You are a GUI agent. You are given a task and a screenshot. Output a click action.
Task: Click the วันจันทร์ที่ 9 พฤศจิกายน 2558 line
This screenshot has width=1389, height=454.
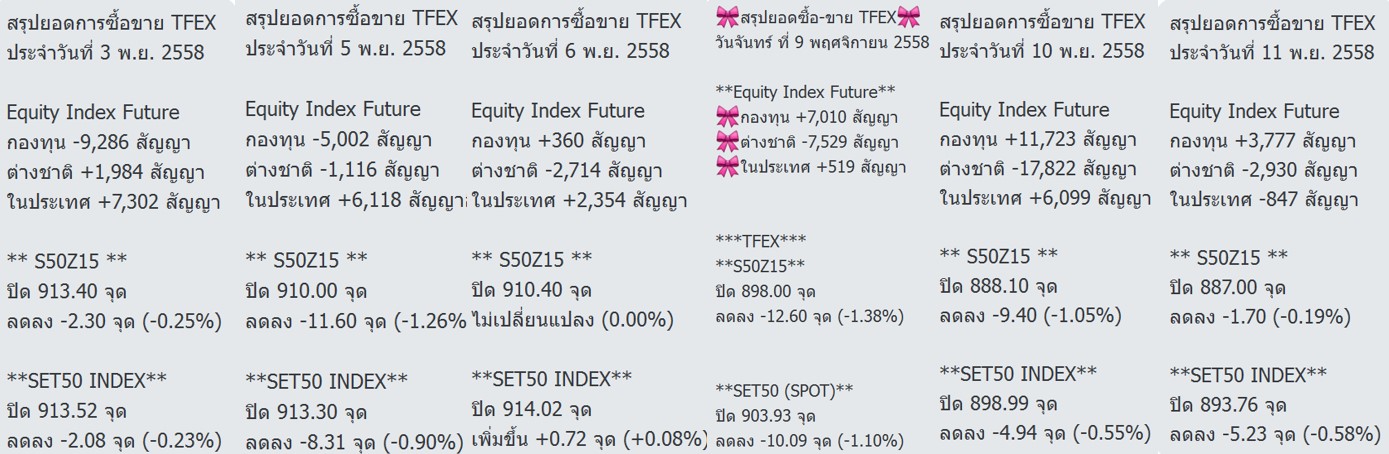pyautogui.click(x=823, y=43)
